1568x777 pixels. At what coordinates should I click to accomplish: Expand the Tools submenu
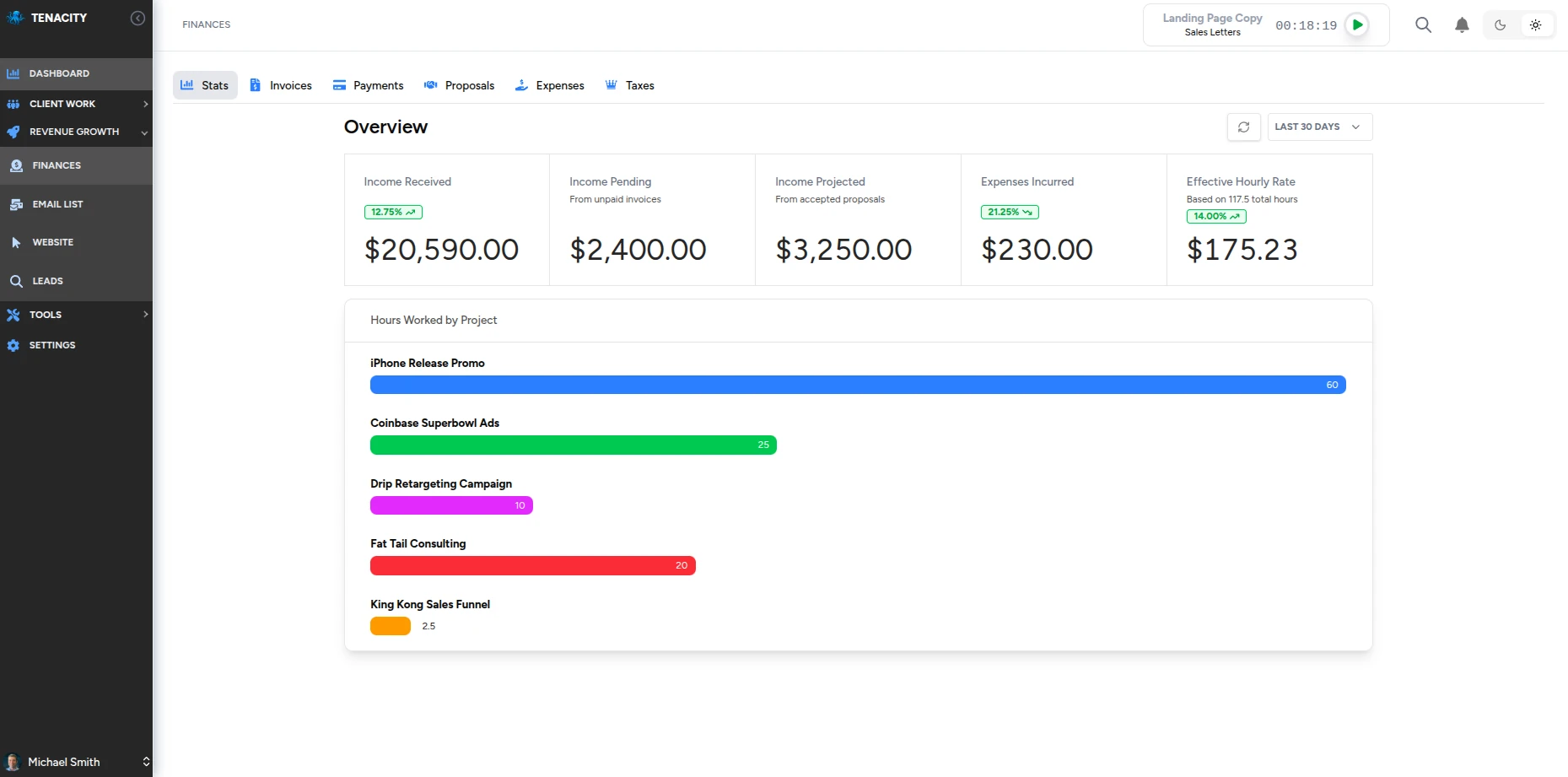click(x=76, y=315)
